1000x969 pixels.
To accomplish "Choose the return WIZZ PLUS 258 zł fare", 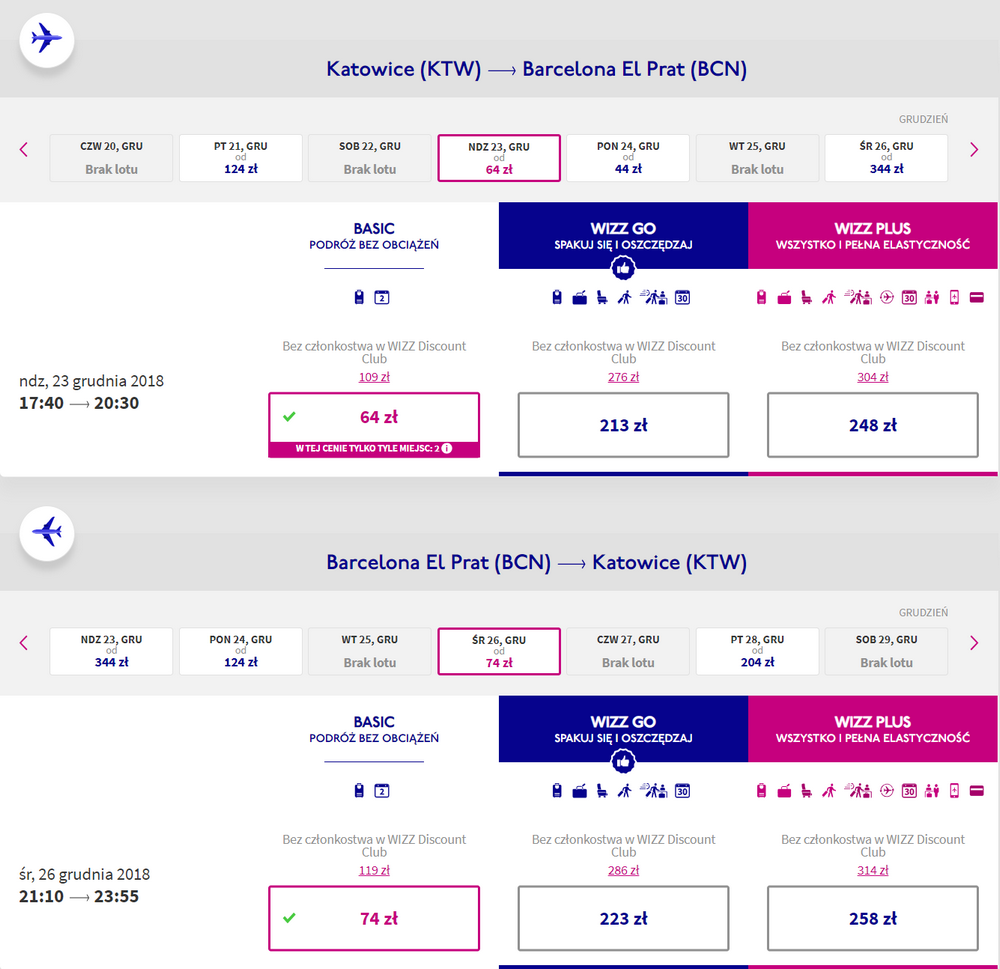I will (872, 918).
